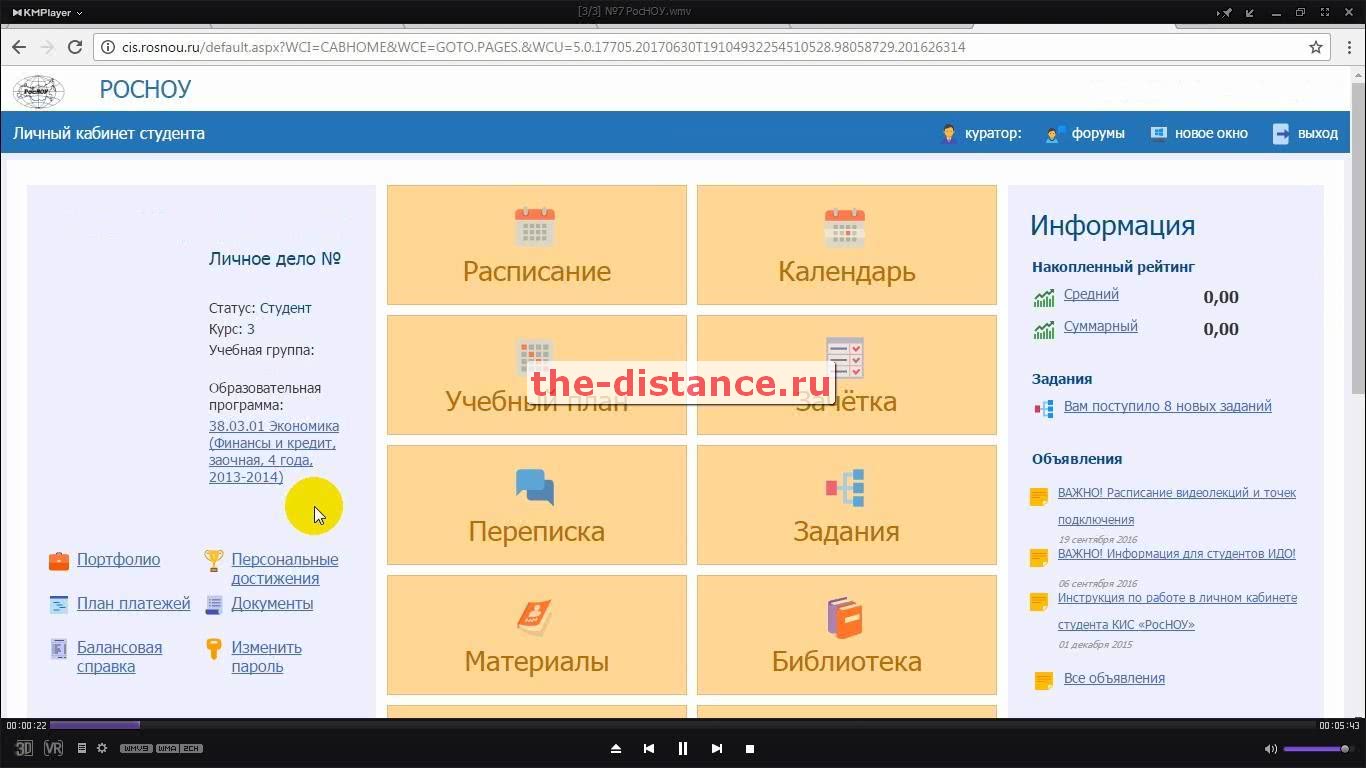Image resolution: width=1366 pixels, height=768 pixels.
Task: Expand the KMPlayer main menu dropdown
Action: pyautogui.click(x=46, y=12)
